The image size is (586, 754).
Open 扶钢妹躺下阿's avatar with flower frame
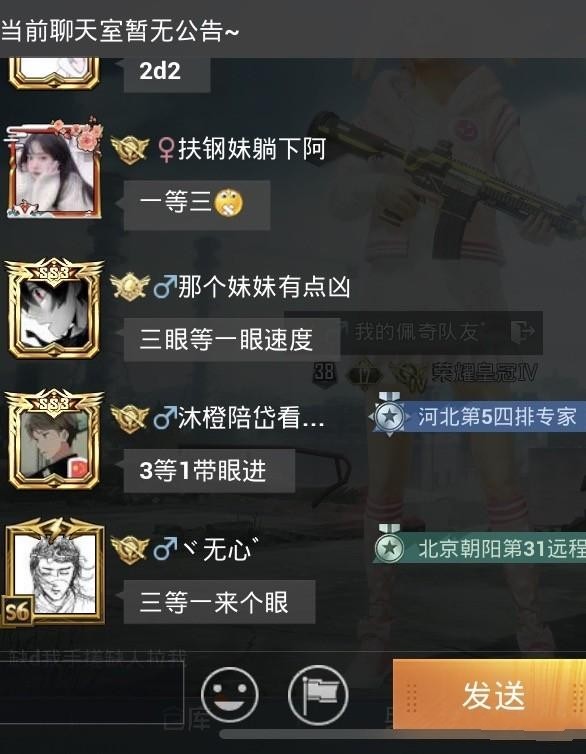tap(54, 168)
